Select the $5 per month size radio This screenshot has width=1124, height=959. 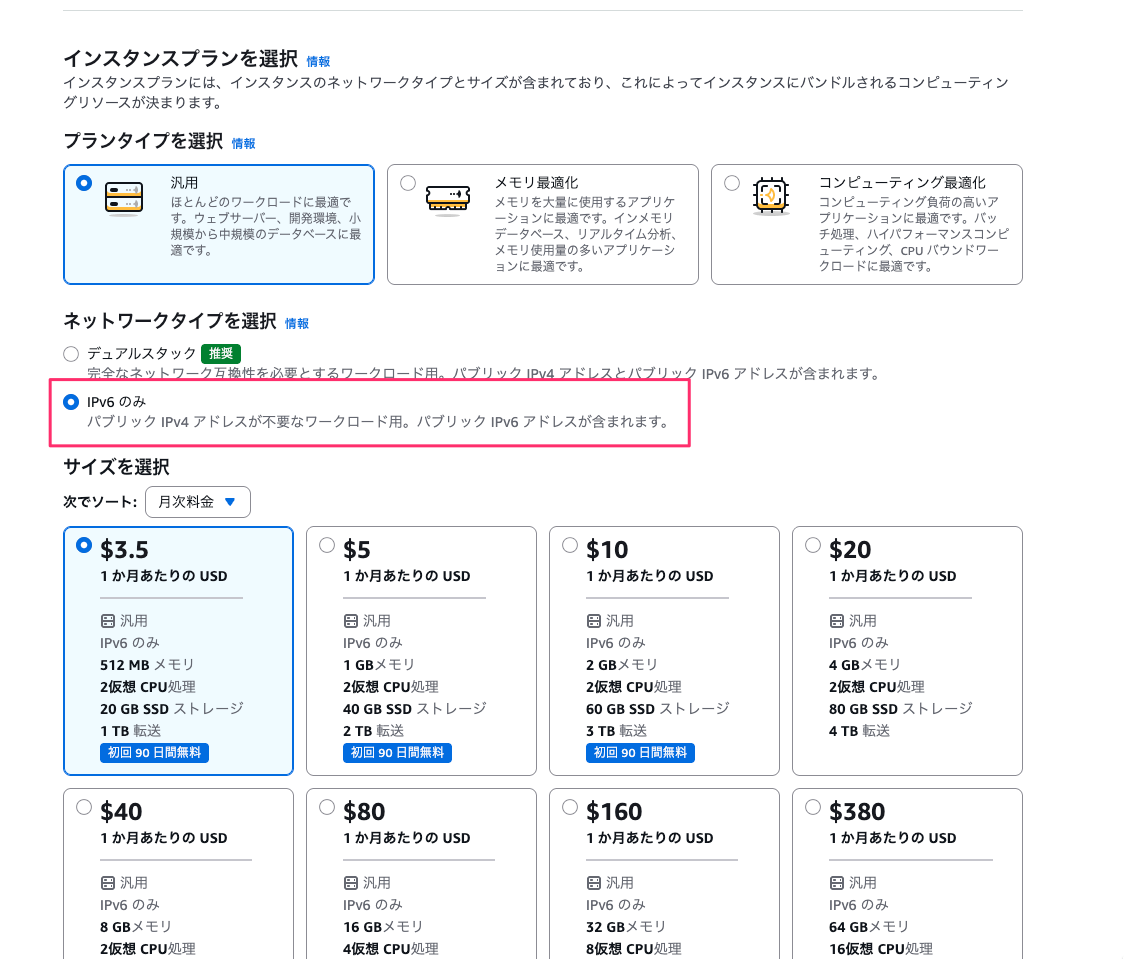(327, 545)
